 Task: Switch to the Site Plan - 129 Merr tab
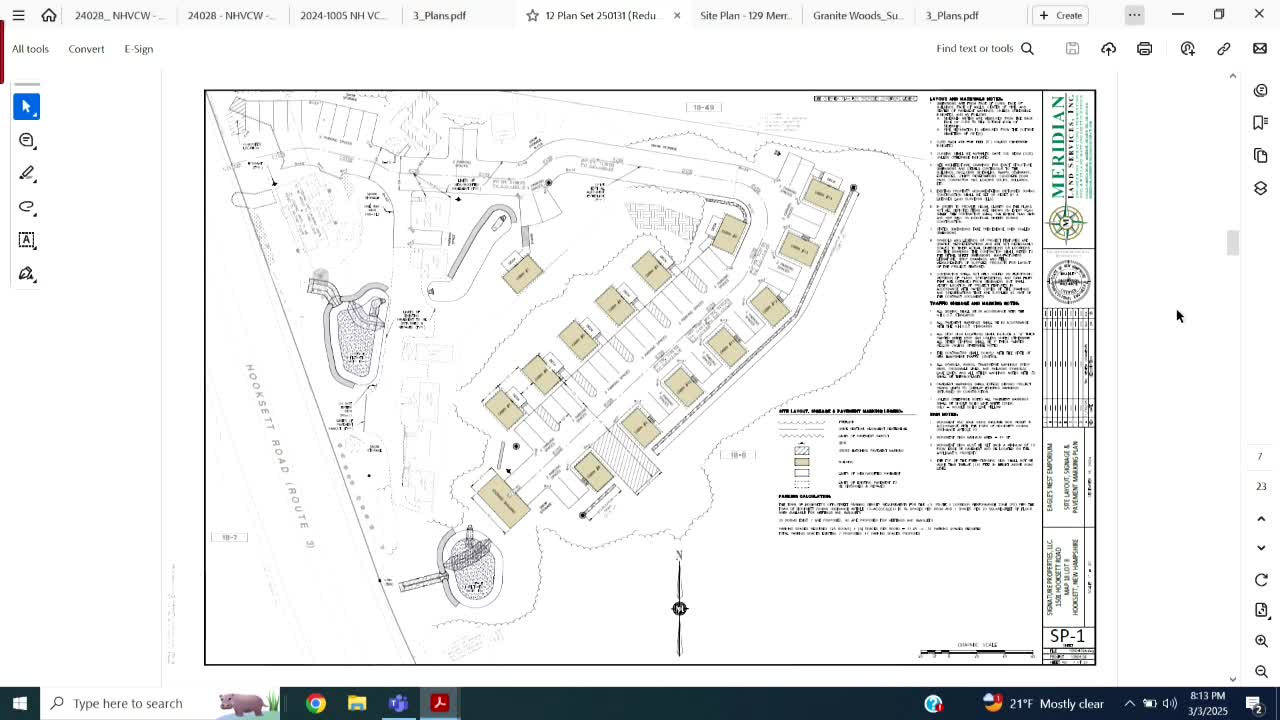[745, 15]
